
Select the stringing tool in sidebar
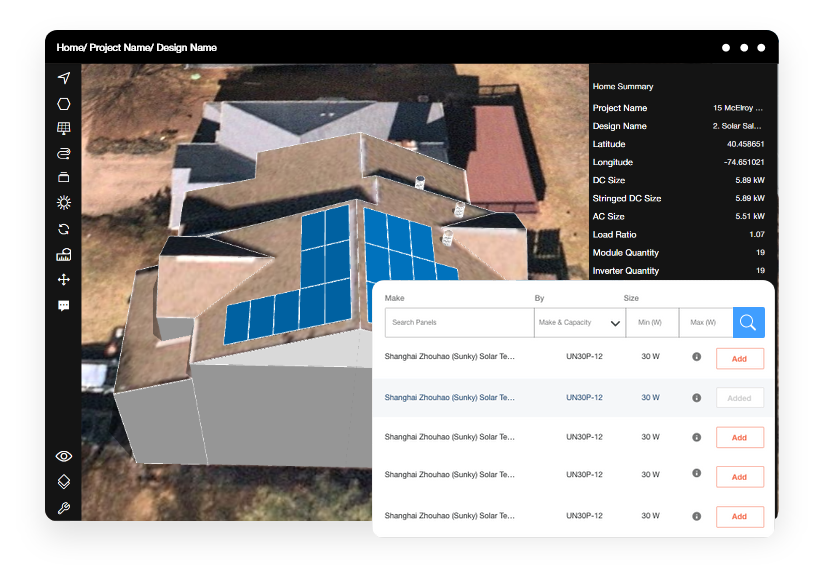(64, 153)
